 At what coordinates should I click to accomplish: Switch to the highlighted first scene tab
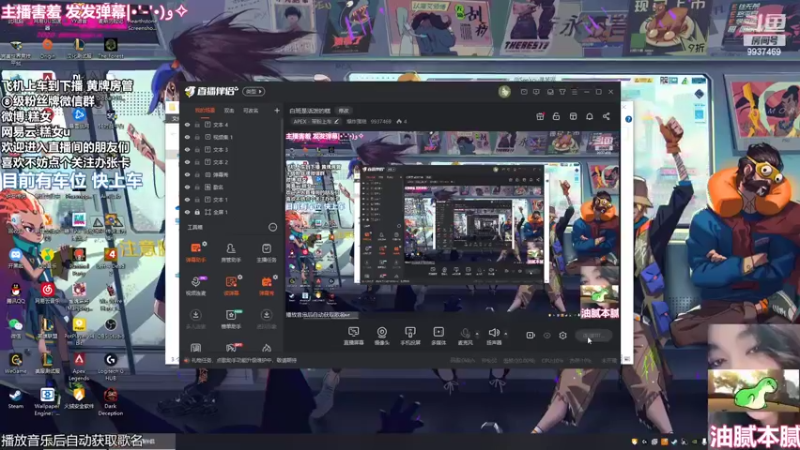tap(205, 110)
